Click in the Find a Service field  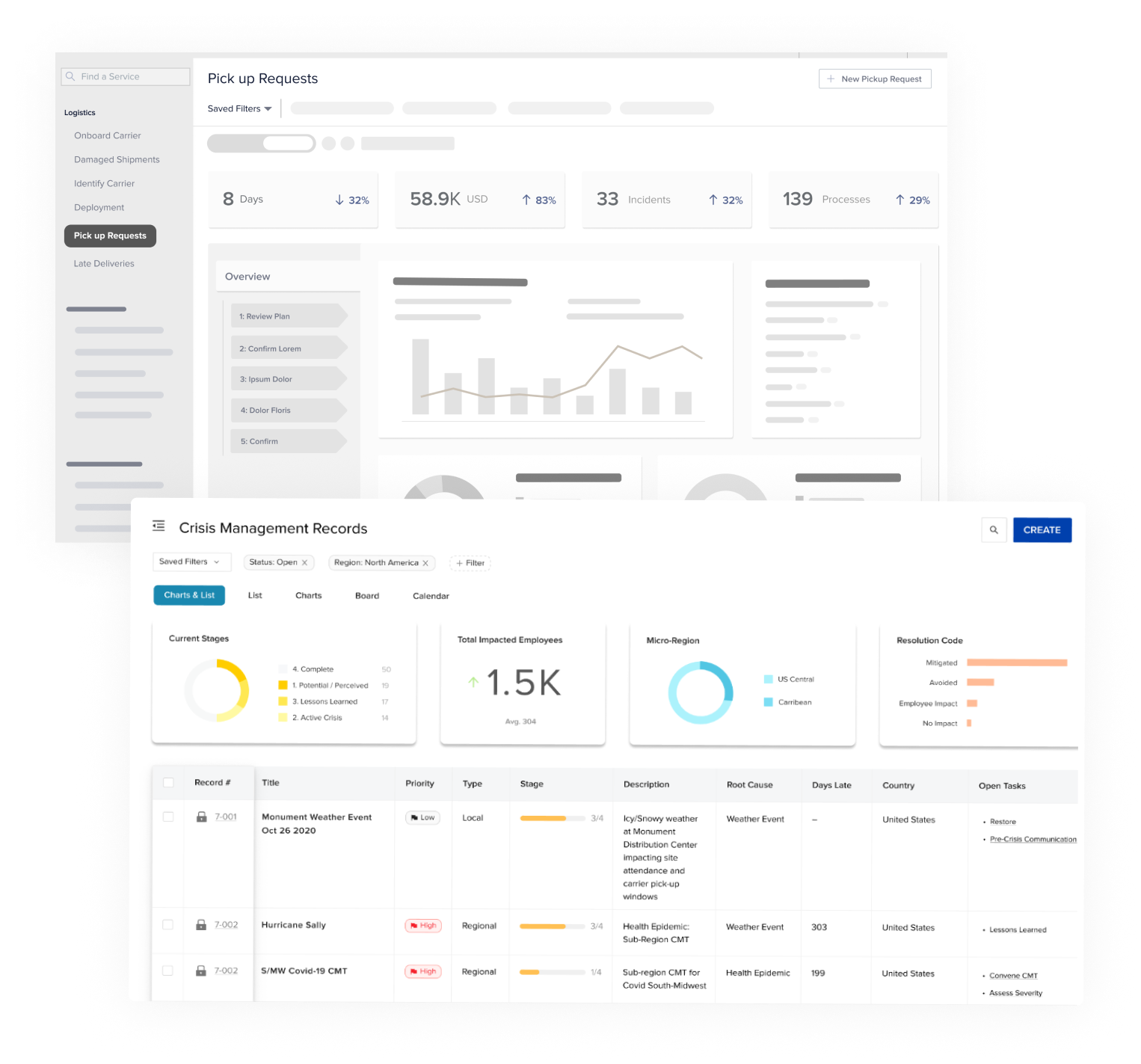click(126, 76)
